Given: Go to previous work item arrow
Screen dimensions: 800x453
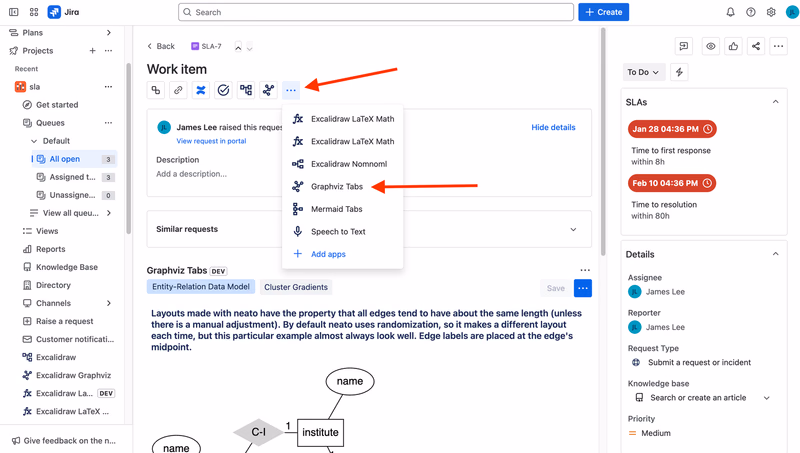Looking at the screenshot, I should (x=238, y=47).
